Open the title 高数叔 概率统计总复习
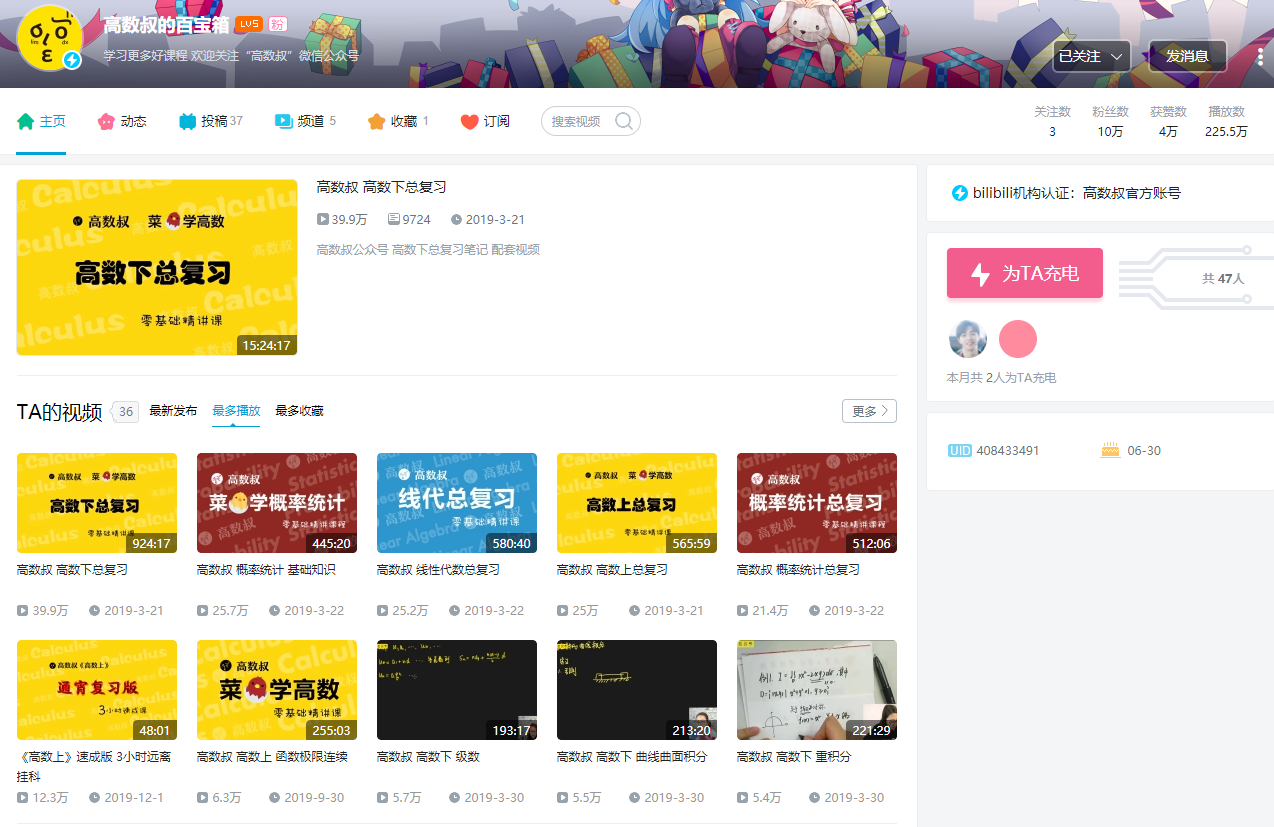 pos(798,570)
